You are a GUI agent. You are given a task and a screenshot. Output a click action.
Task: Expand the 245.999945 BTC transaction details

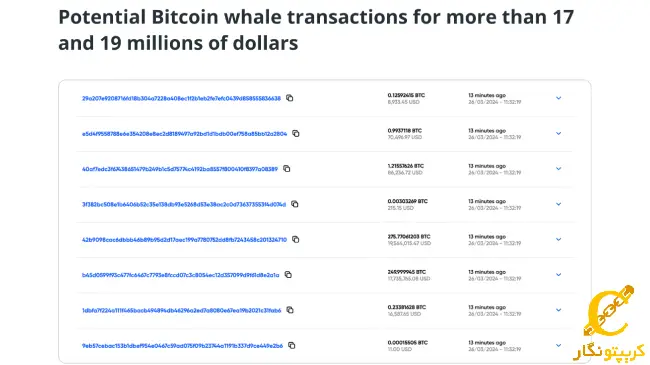pyautogui.click(x=558, y=275)
